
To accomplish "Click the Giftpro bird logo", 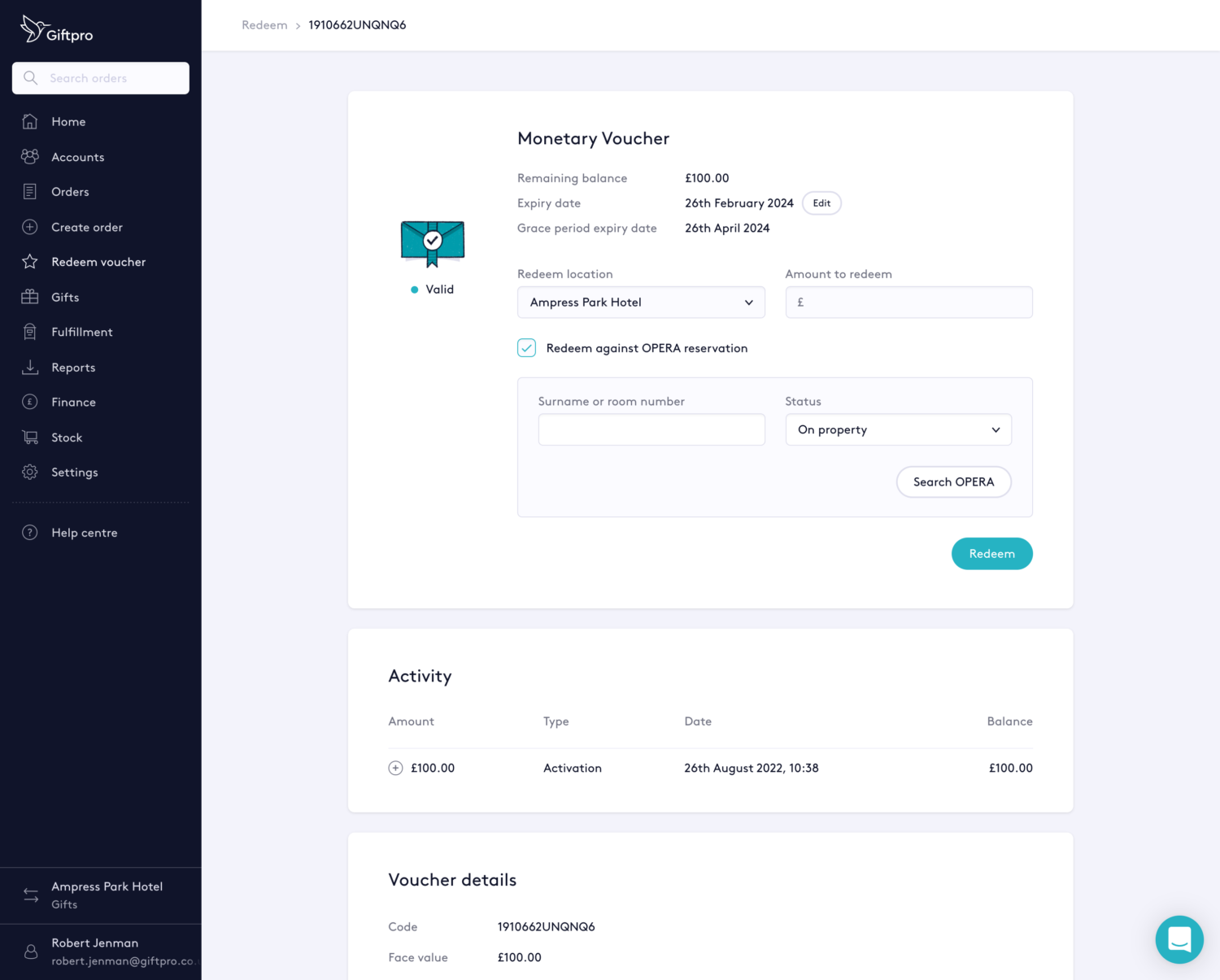I will pos(33,29).
